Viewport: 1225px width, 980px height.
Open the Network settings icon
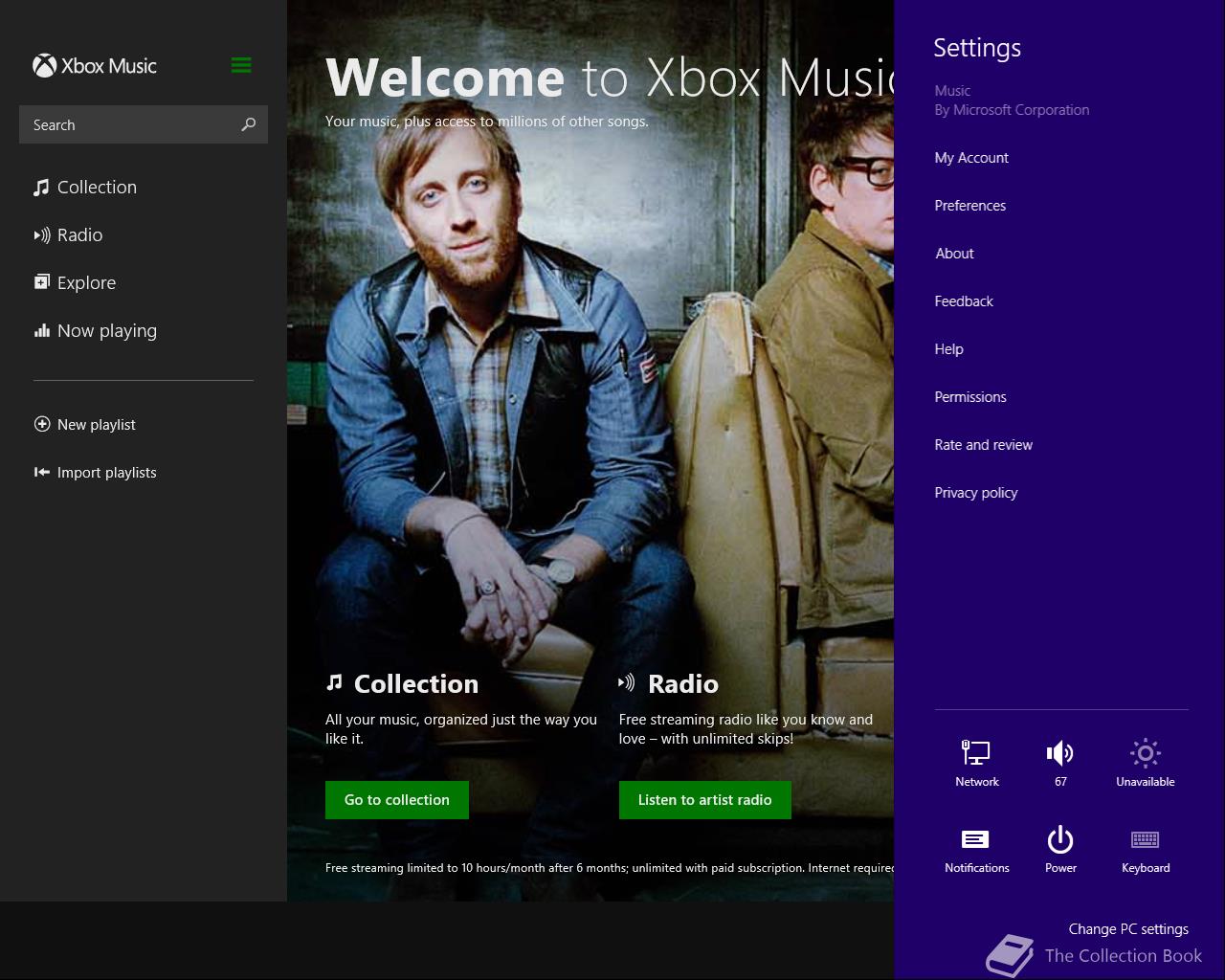(x=976, y=752)
